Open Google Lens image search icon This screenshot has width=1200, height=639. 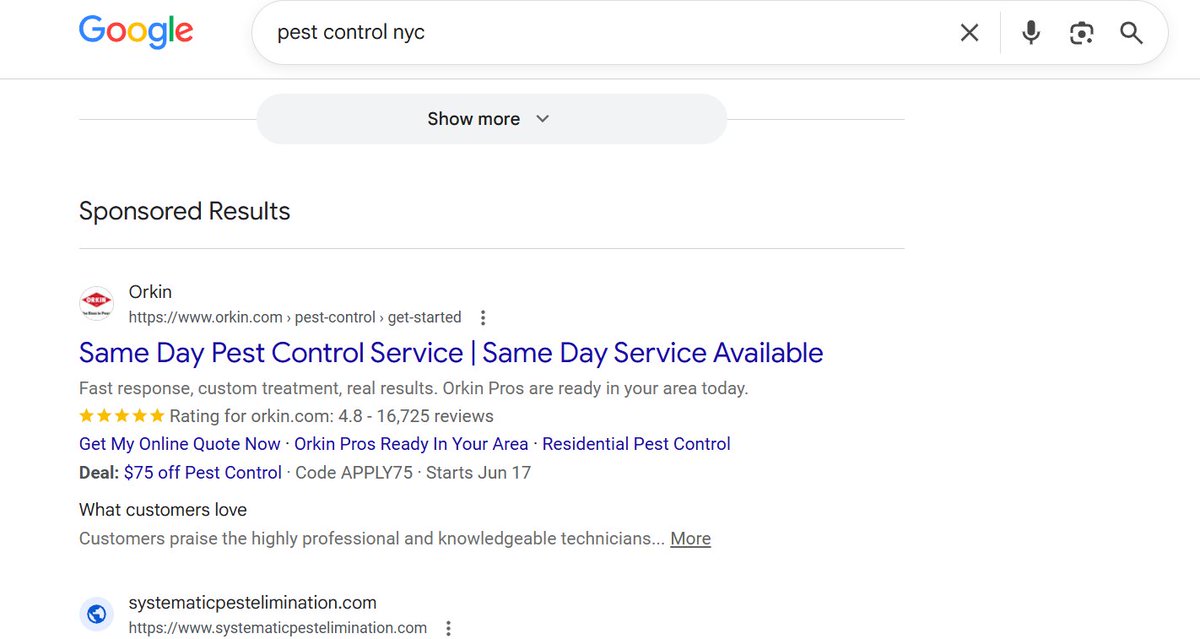tap(1081, 33)
